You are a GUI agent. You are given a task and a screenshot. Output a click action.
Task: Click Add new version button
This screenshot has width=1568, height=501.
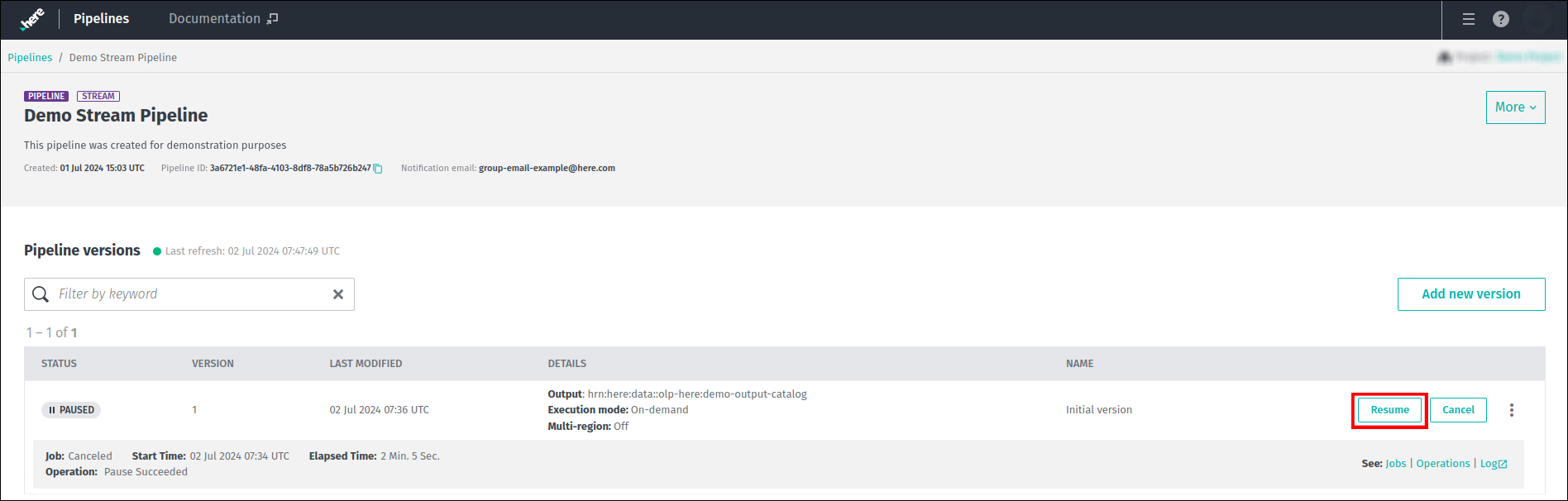pos(1471,294)
